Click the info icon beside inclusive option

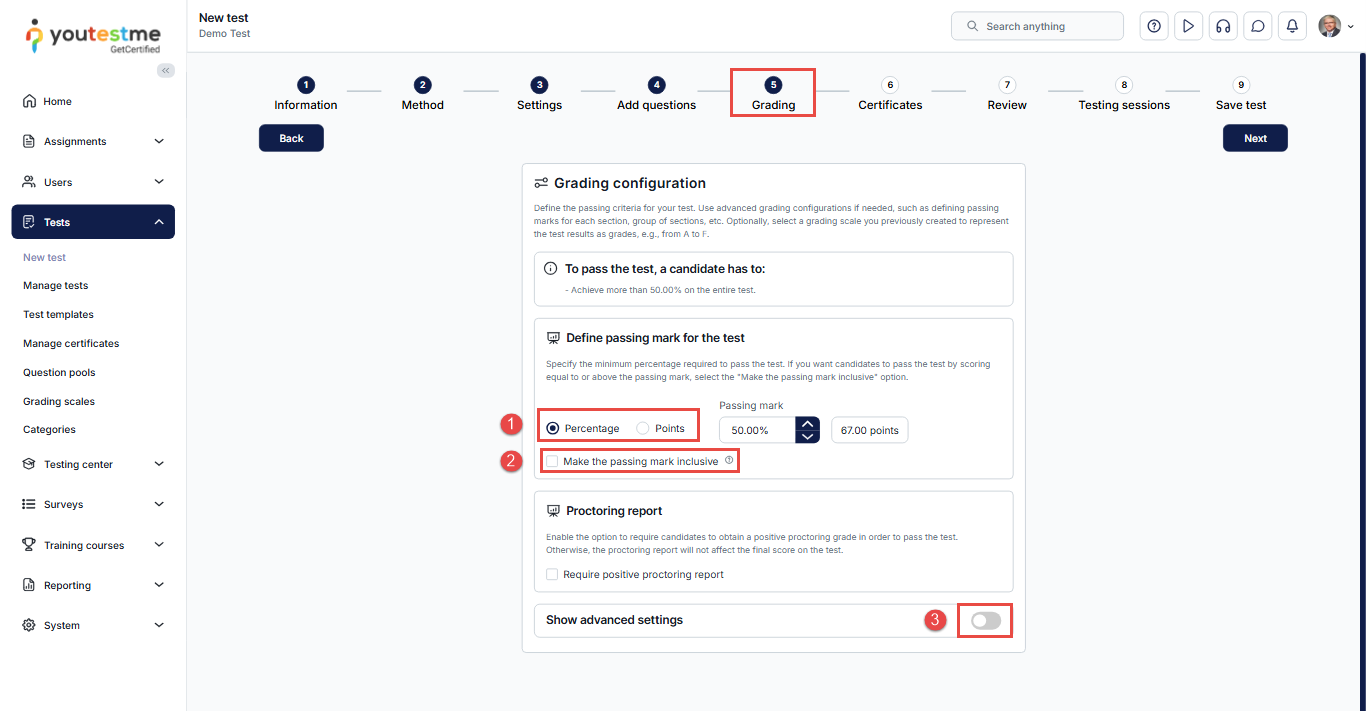(x=729, y=461)
